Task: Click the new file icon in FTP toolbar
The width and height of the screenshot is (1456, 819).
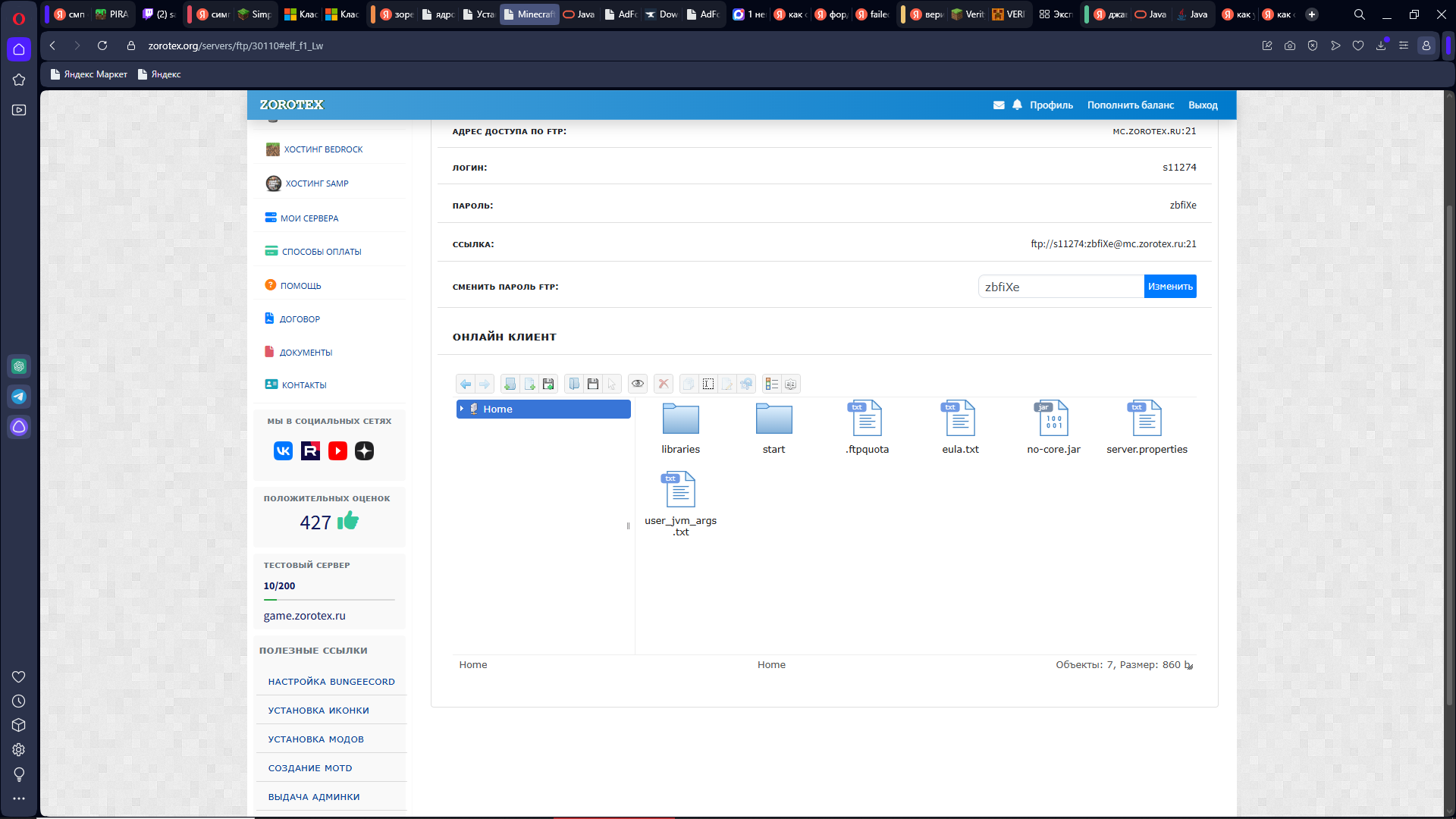Action: tap(529, 384)
